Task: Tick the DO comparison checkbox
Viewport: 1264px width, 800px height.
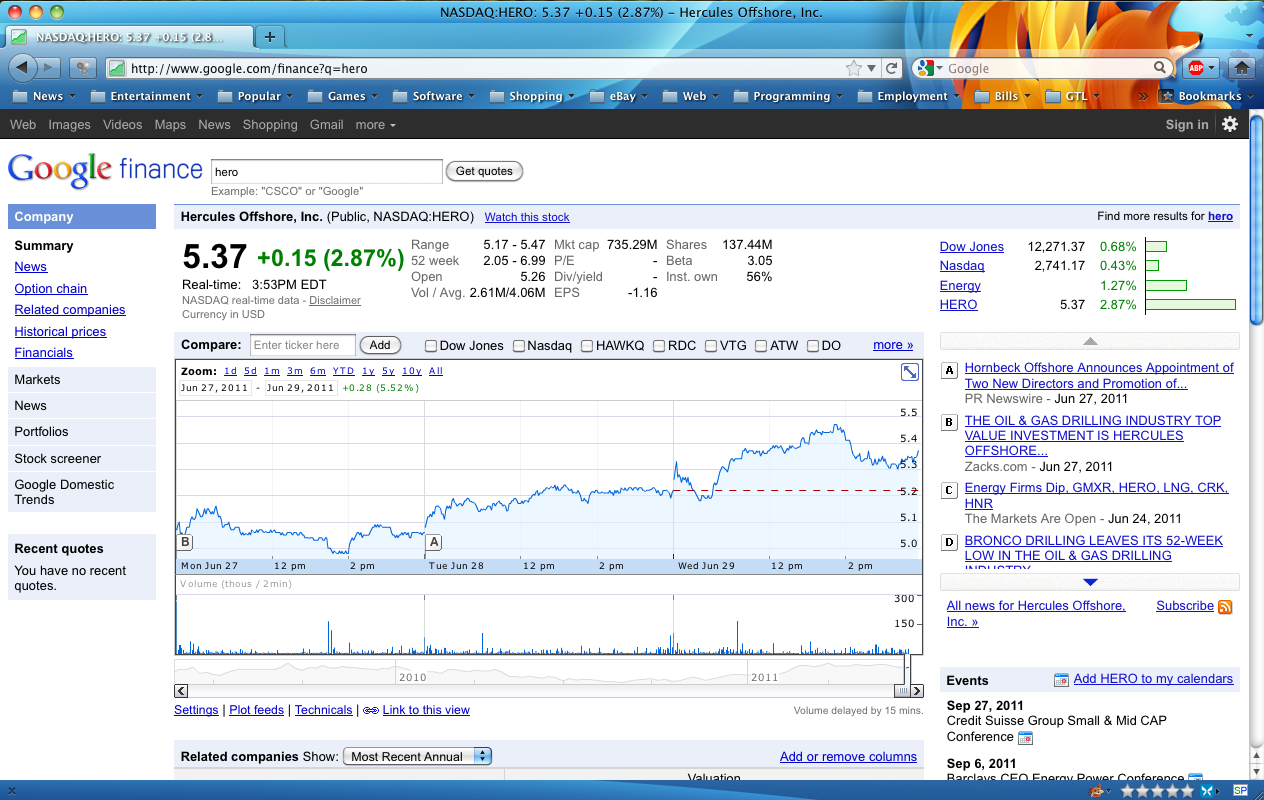Action: pyautogui.click(x=813, y=346)
